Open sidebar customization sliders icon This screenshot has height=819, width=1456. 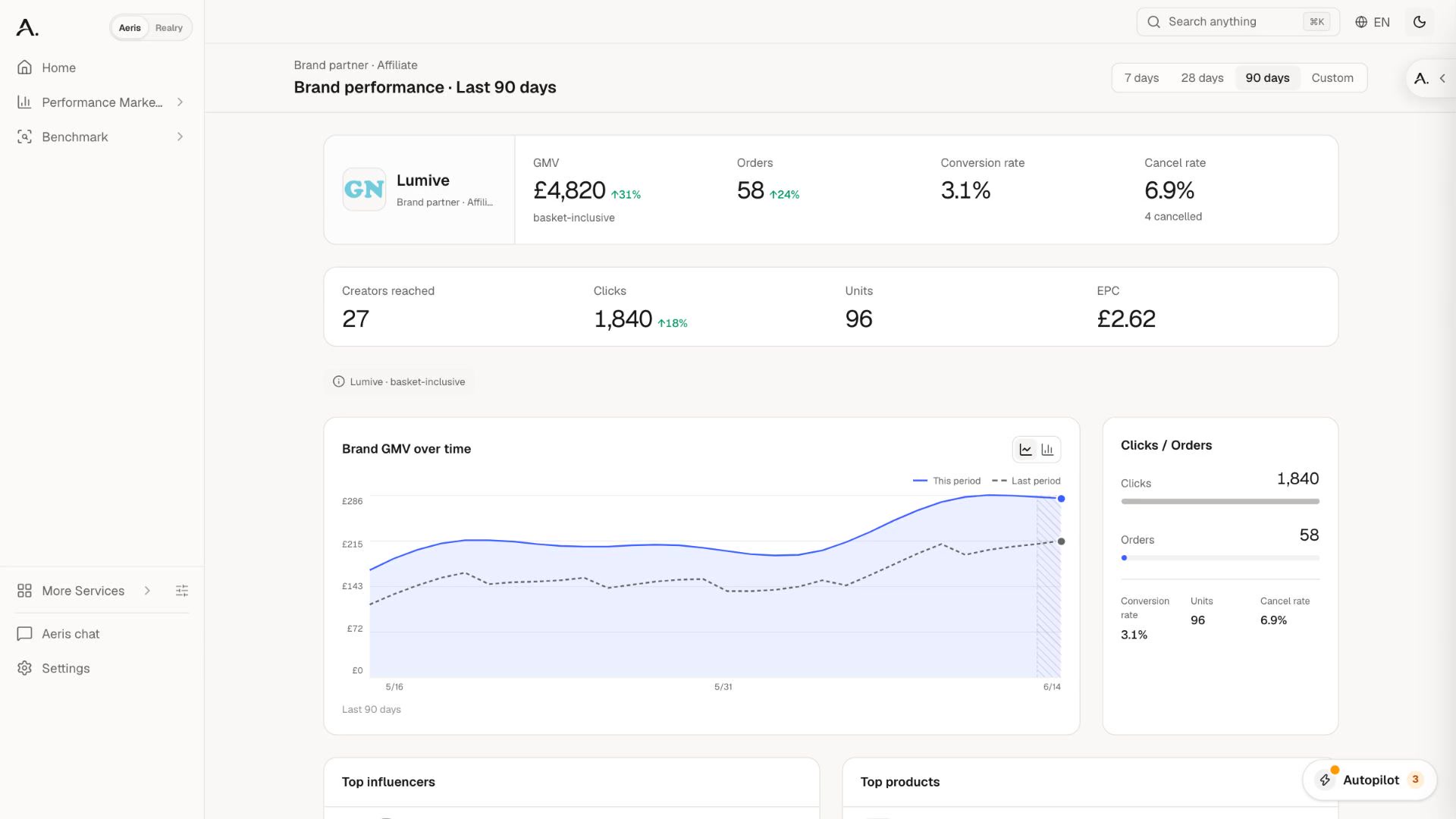(x=182, y=591)
